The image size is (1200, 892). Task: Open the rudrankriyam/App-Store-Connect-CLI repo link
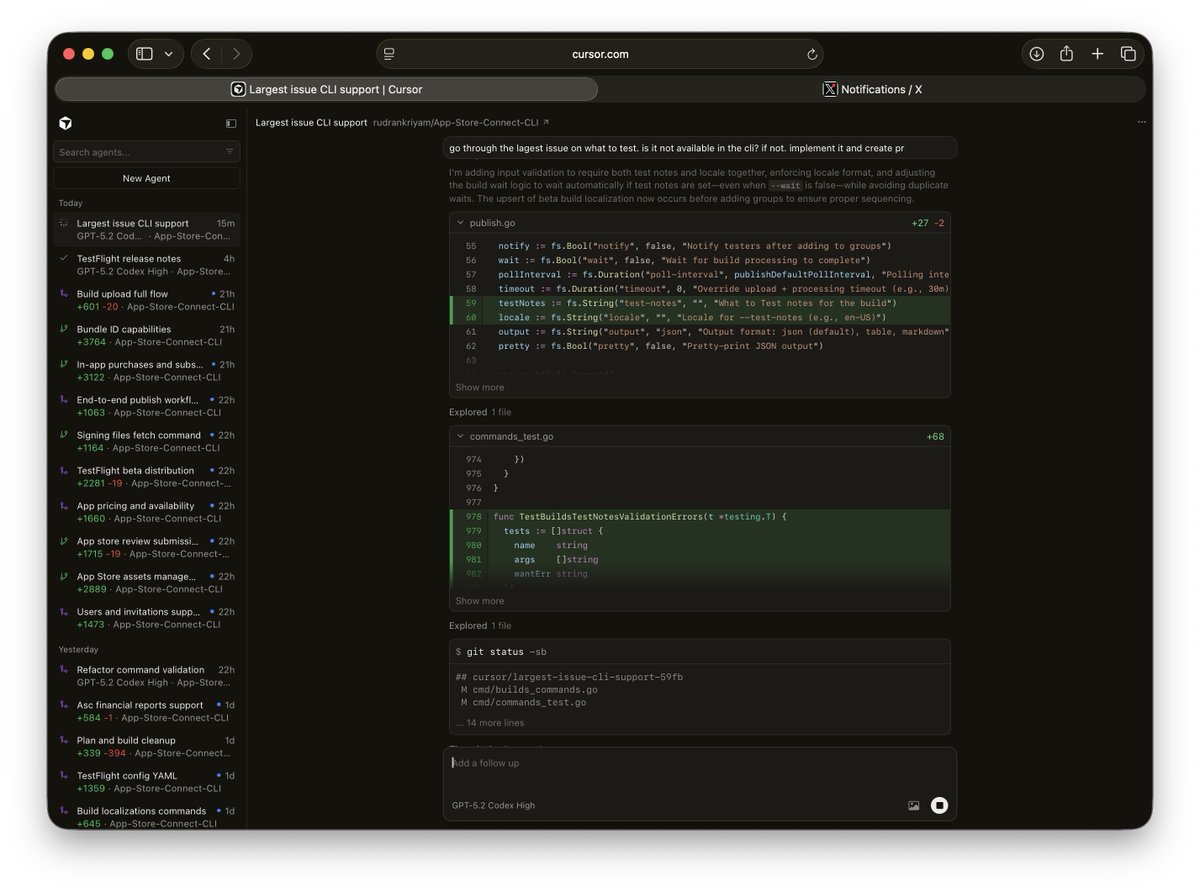[454, 123]
